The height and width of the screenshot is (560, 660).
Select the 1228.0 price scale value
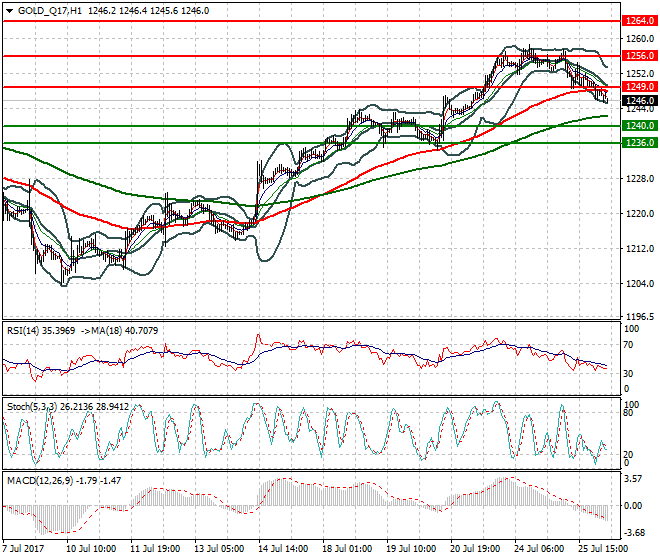click(640, 179)
